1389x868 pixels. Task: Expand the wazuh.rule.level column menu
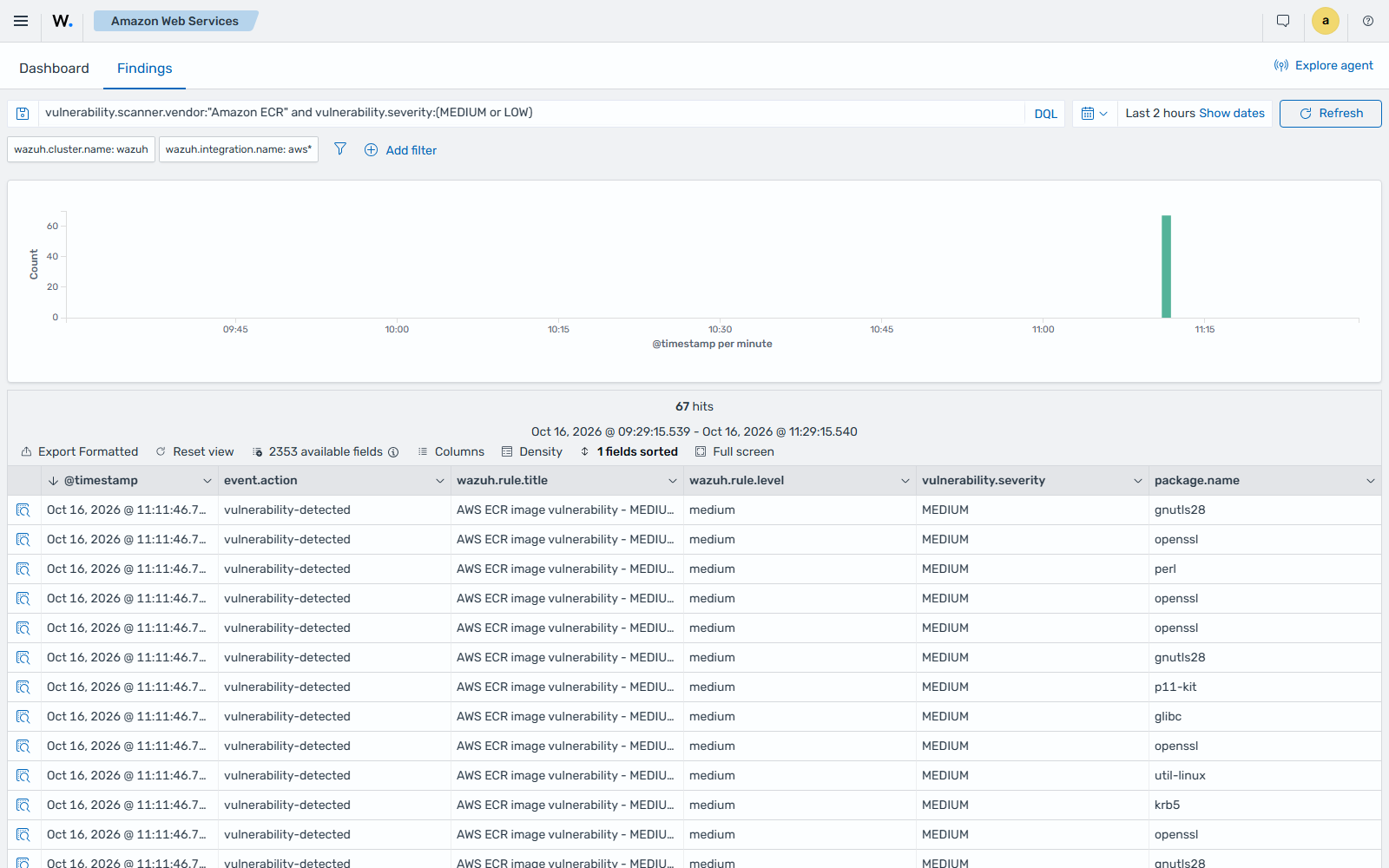[x=905, y=481]
